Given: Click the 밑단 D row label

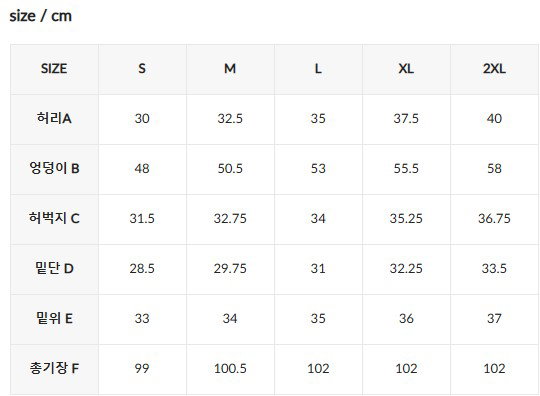Looking at the screenshot, I should (54, 269).
